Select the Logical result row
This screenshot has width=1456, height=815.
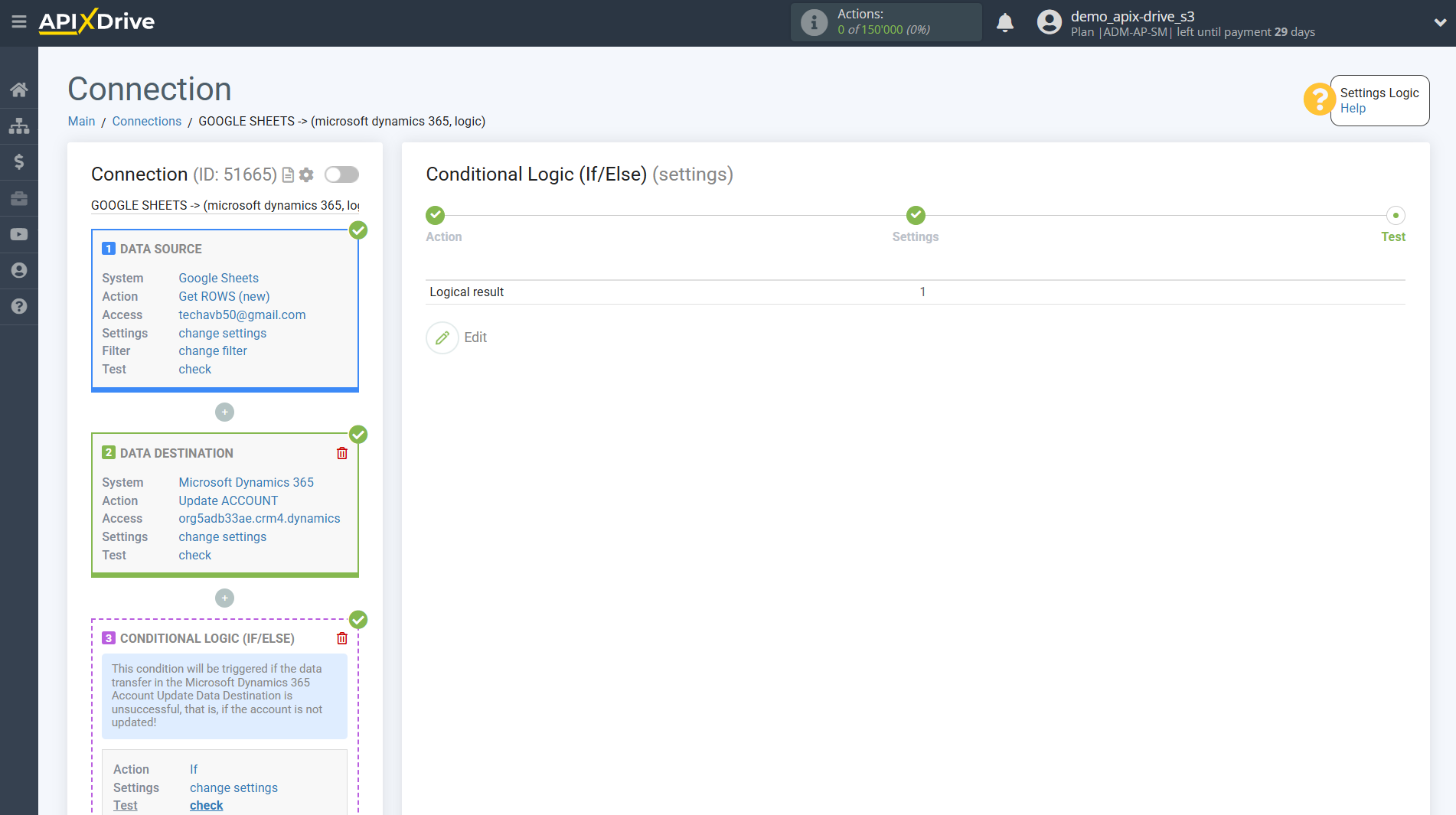click(916, 292)
